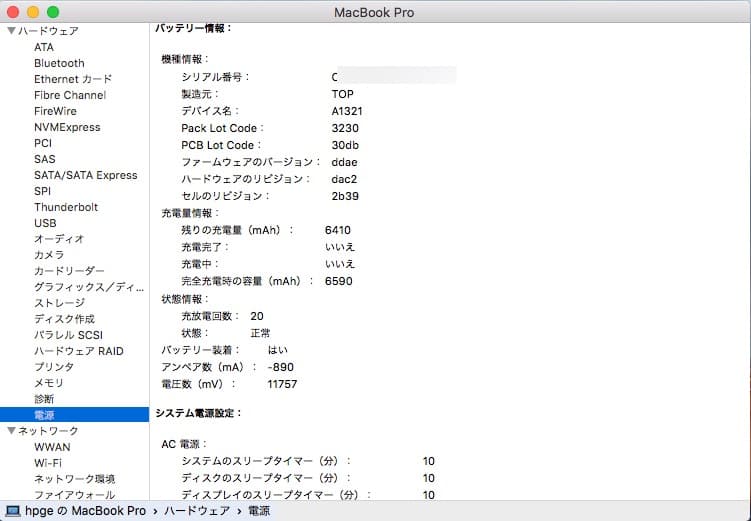Click the ハードウェア category label in sidebar
This screenshot has height=521, width=751.
48,31
